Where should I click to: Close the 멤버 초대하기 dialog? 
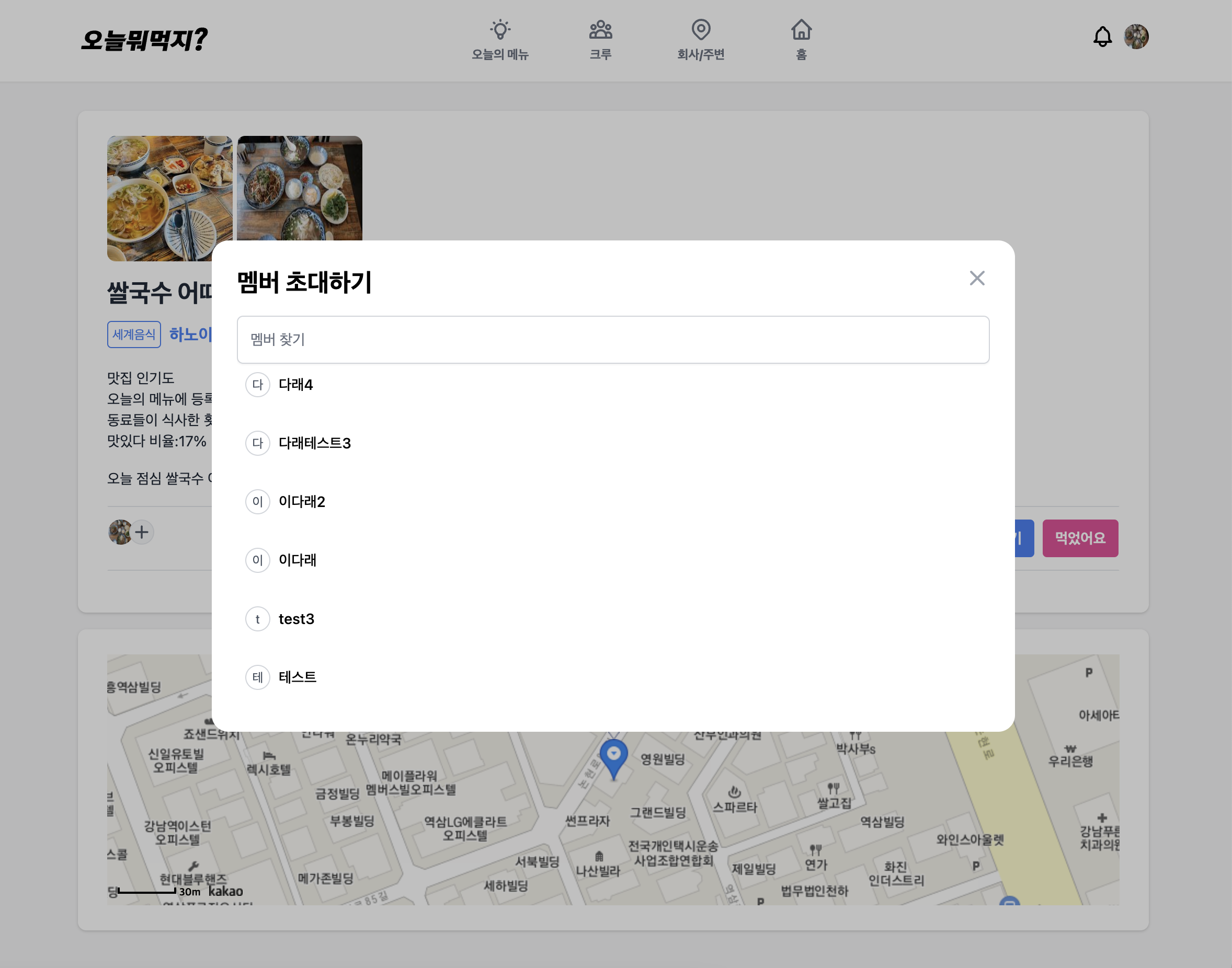pos(976,278)
